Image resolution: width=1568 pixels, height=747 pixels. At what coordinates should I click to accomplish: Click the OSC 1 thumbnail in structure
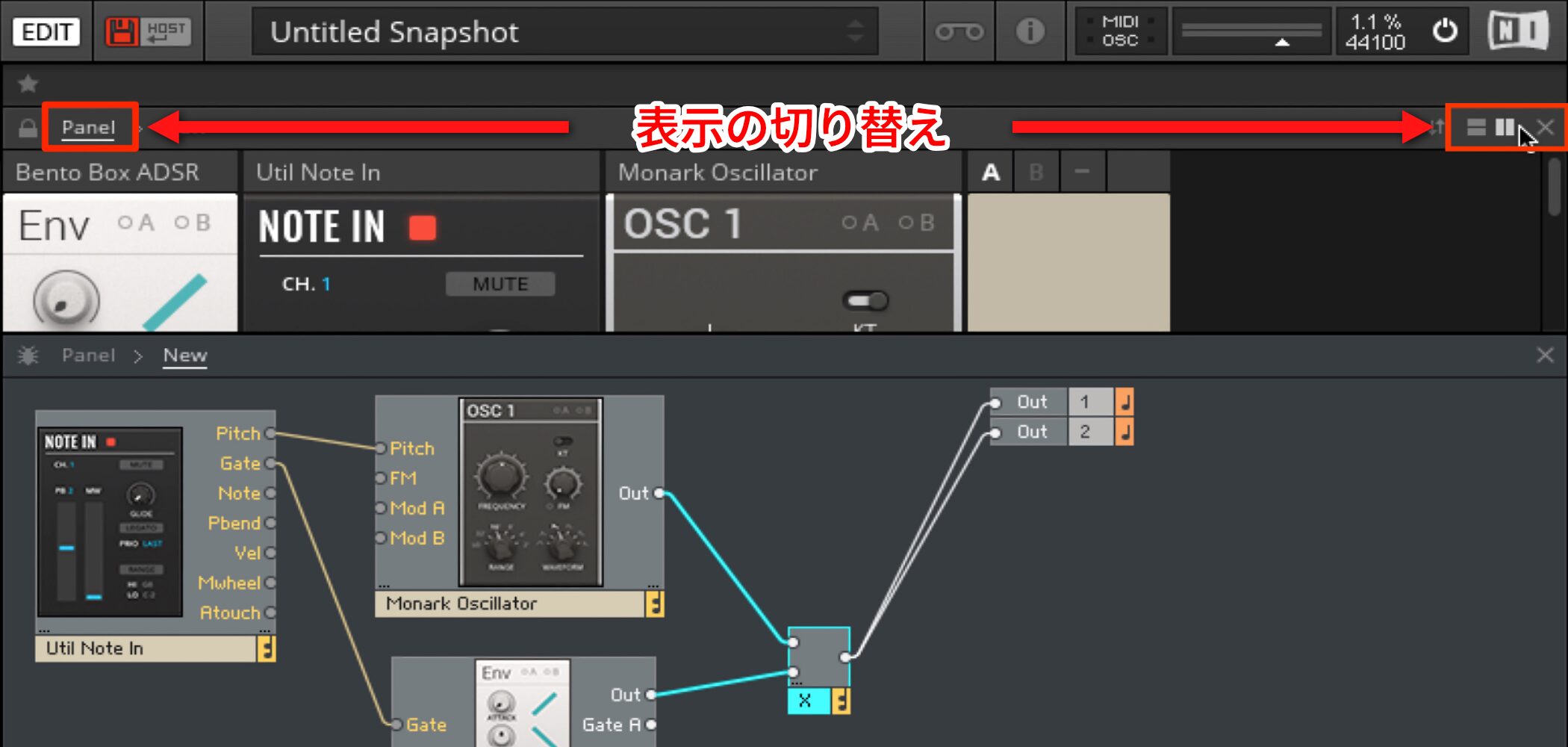tap(531, 492)
